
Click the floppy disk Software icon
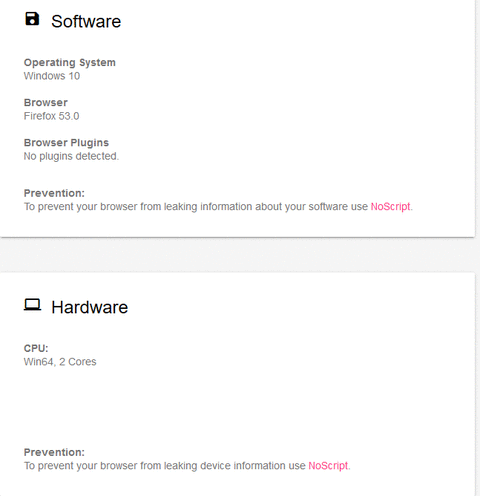point(32,19)
